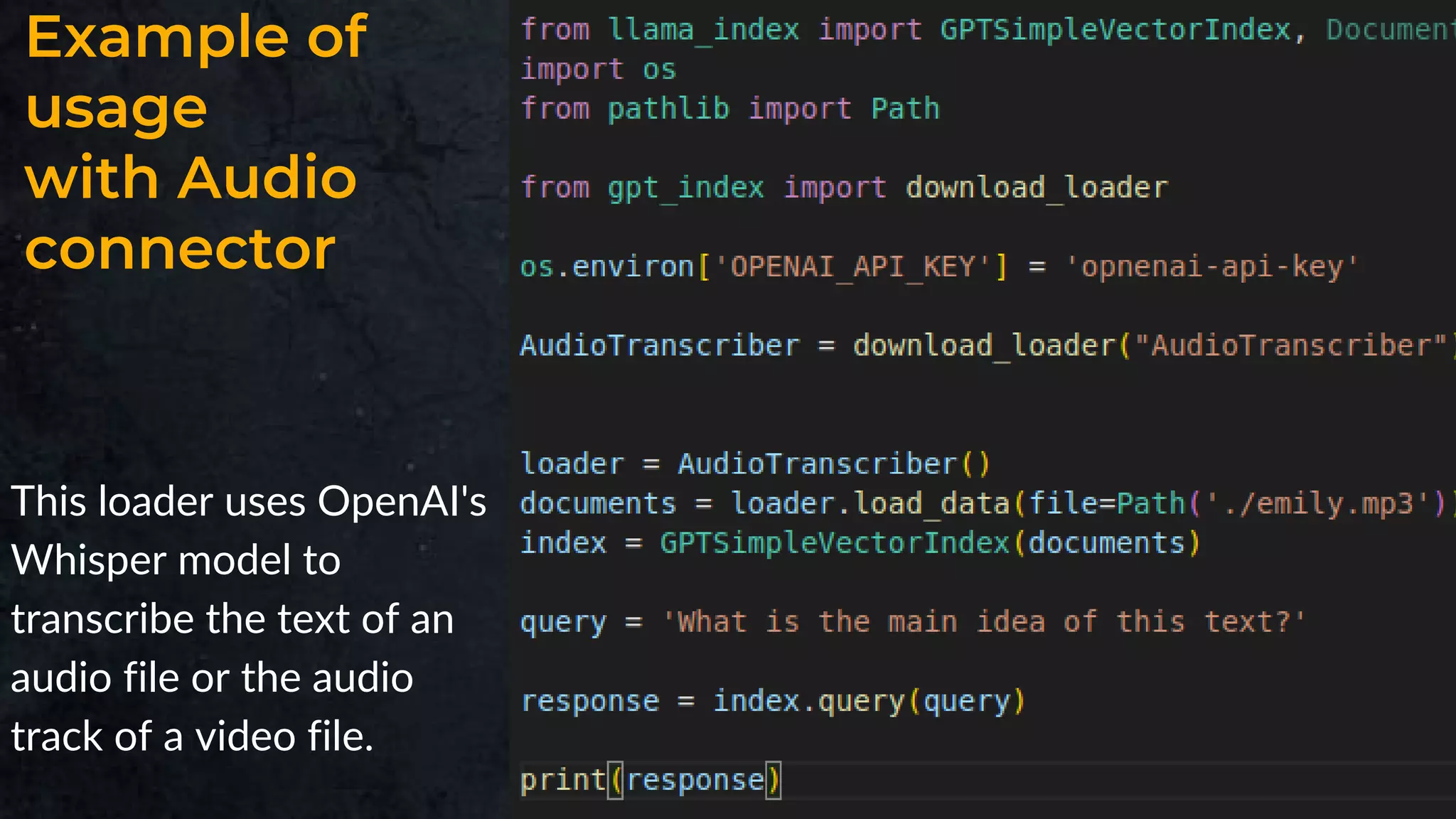
Task: Click 'GPTSimpleVectorIndex' in the first import line
Action: (x=1115, y=30)
